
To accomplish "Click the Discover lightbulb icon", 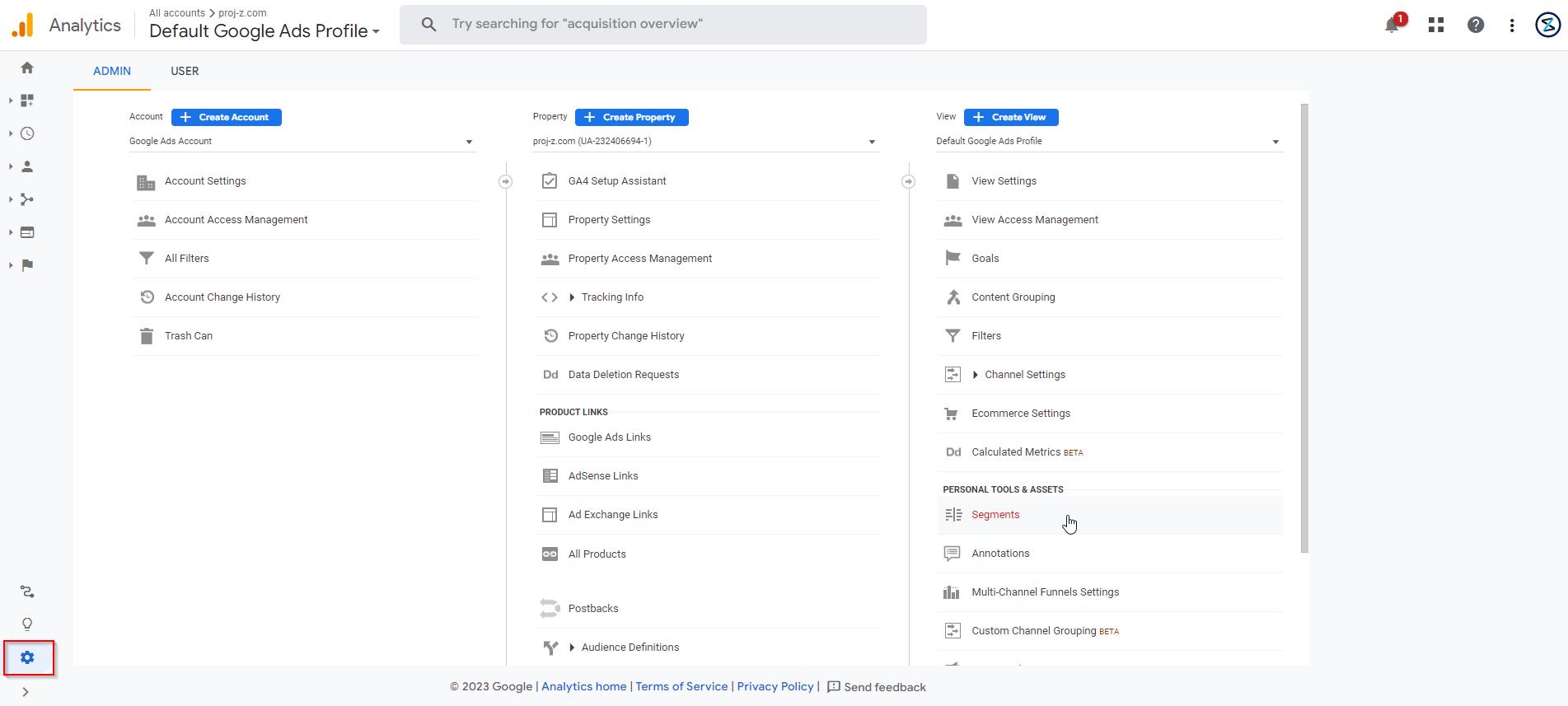I will click(x=27, y=624).
